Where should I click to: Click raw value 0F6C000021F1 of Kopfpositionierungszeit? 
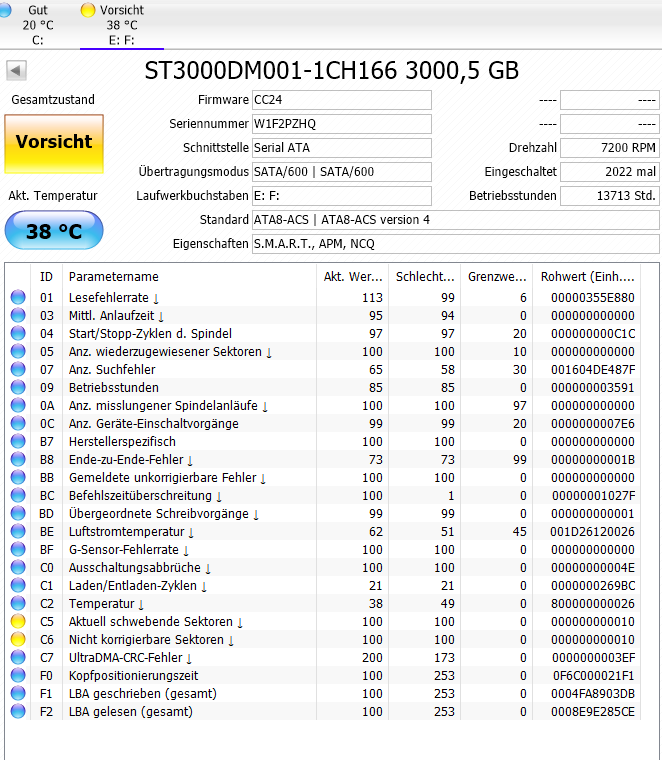(x=594, y=676)
